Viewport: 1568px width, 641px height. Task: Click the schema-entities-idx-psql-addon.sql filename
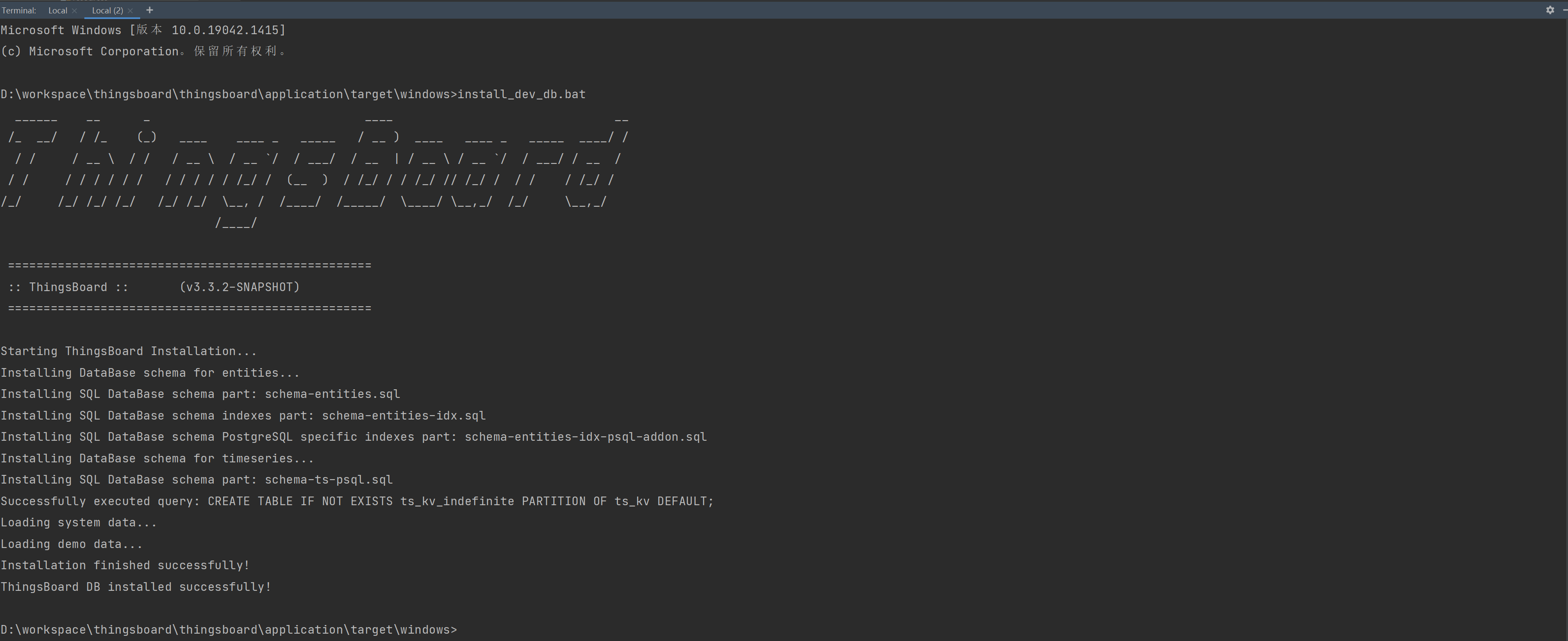click(x=585, y=436)
